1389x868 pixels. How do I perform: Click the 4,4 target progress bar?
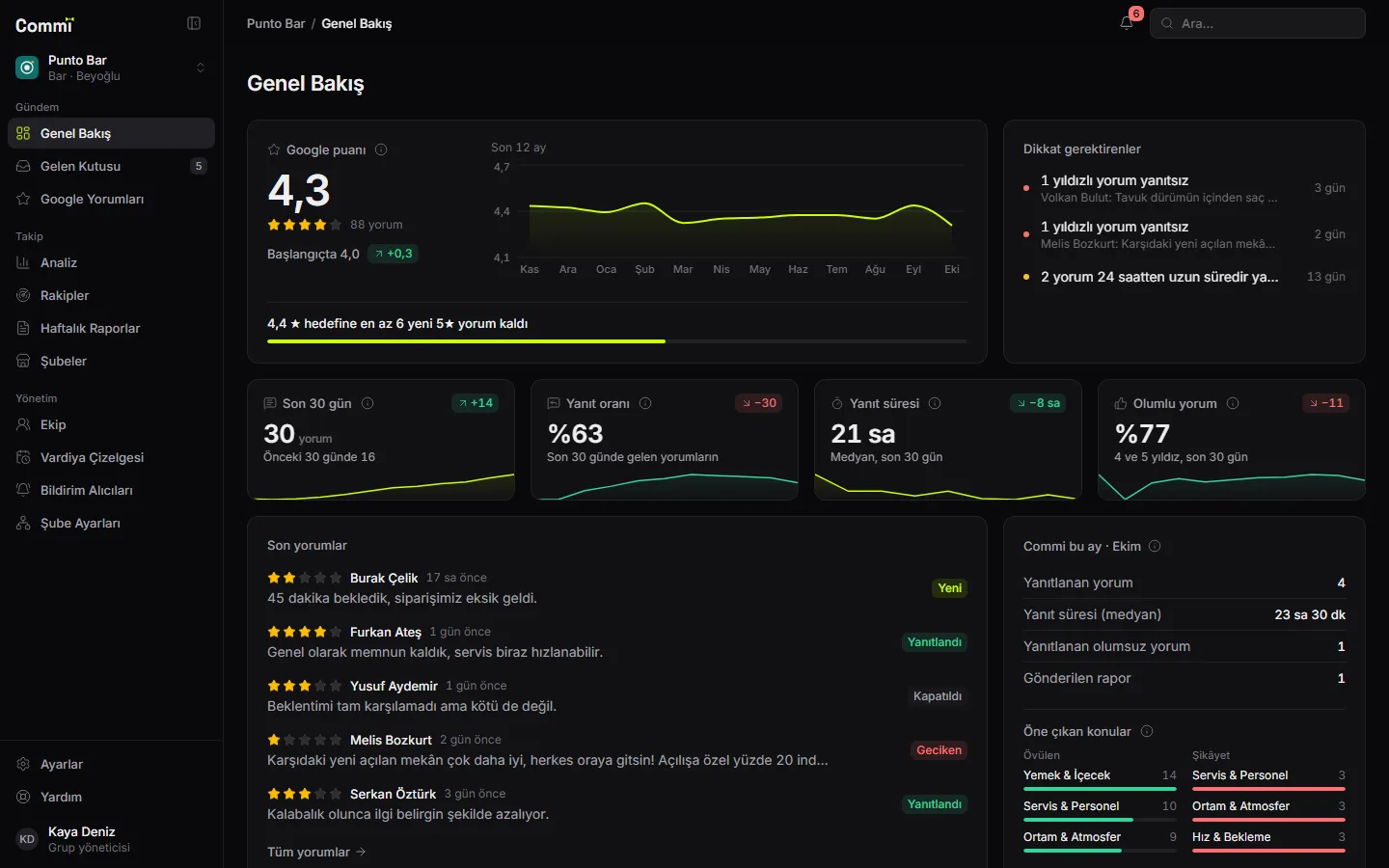(x=617, y=341)
